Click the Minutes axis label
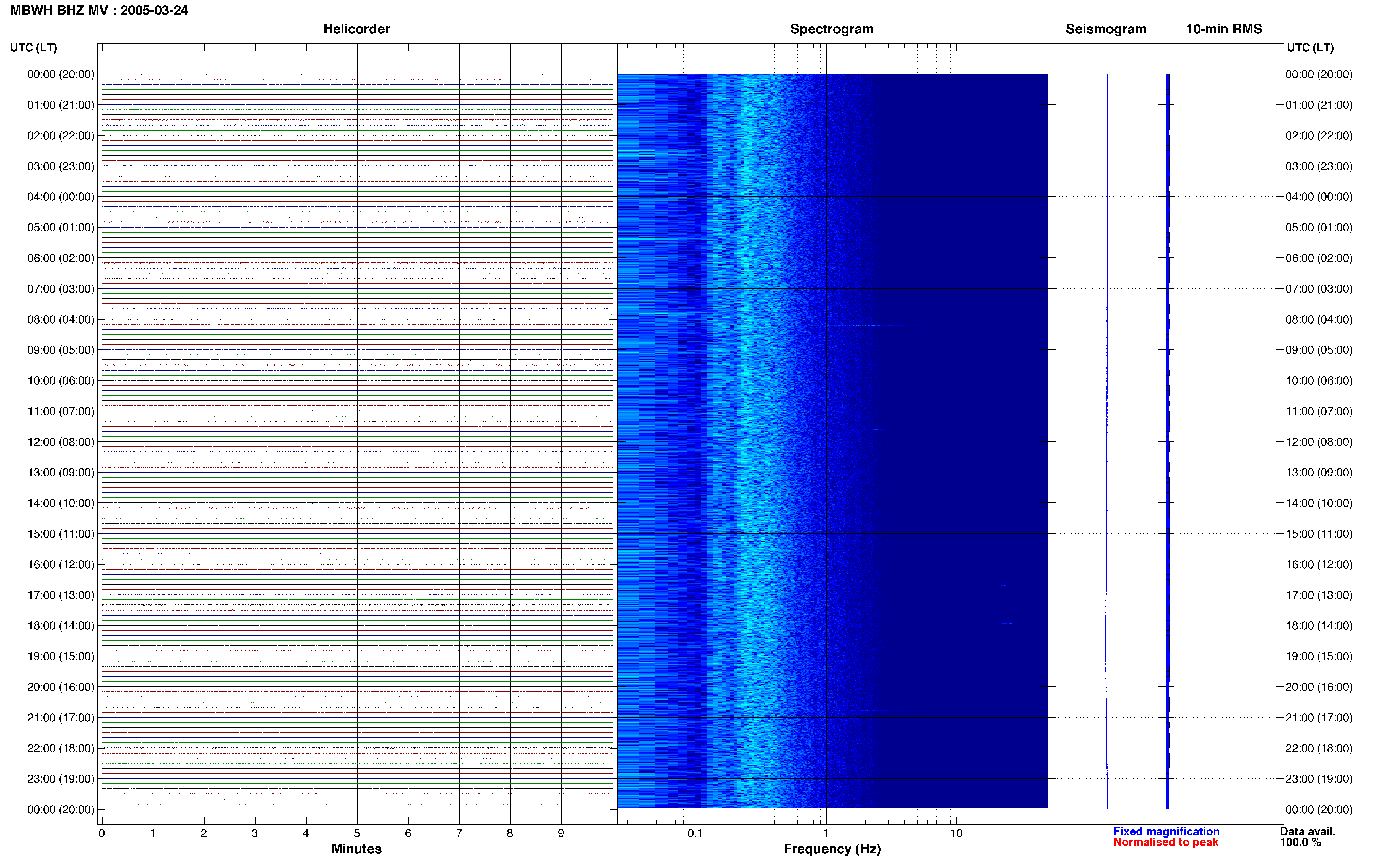Image resolution: width=1388 pixels, height=868 pixels. coord(356,848)
